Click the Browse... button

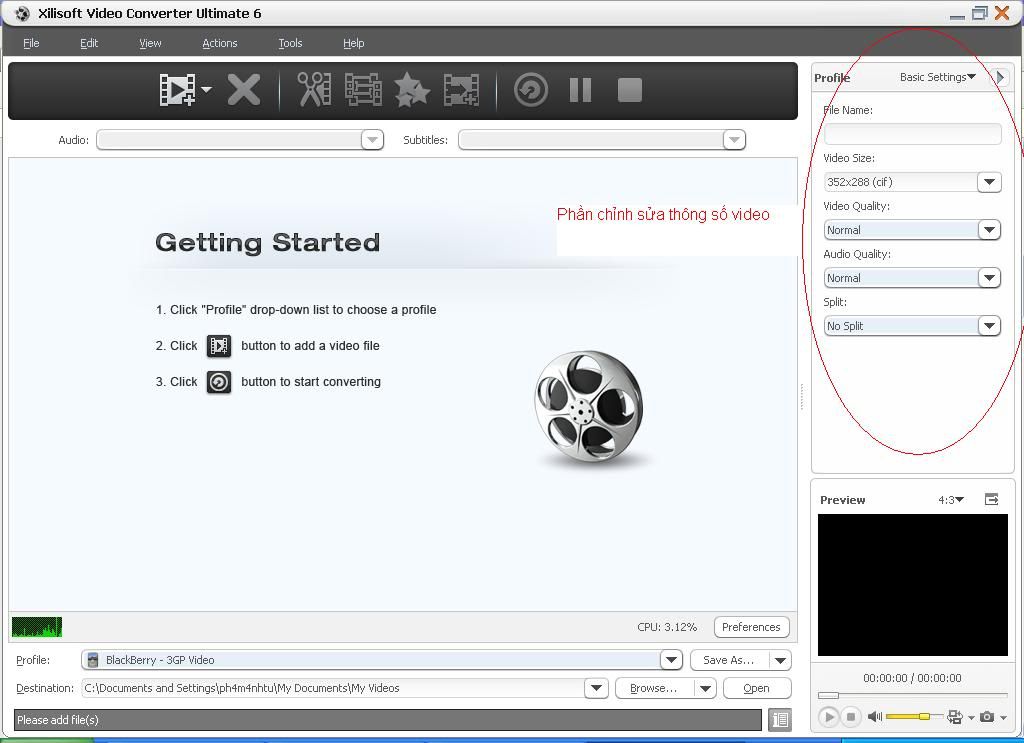[654, 688]
